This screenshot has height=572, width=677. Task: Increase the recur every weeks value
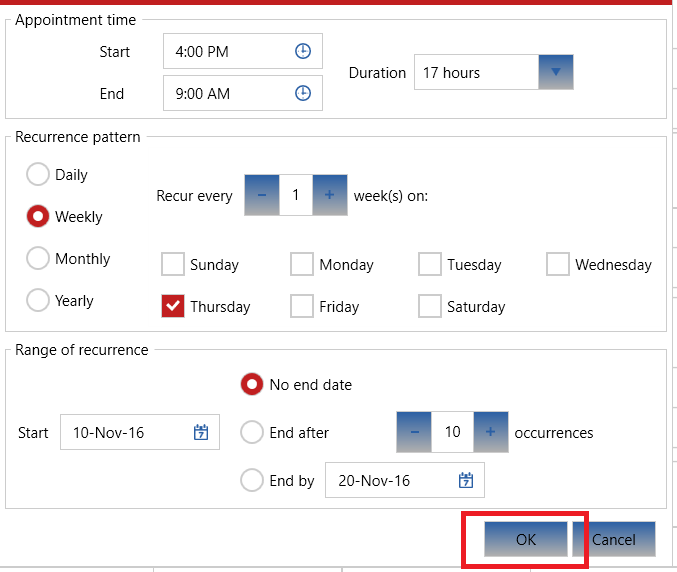329,195
